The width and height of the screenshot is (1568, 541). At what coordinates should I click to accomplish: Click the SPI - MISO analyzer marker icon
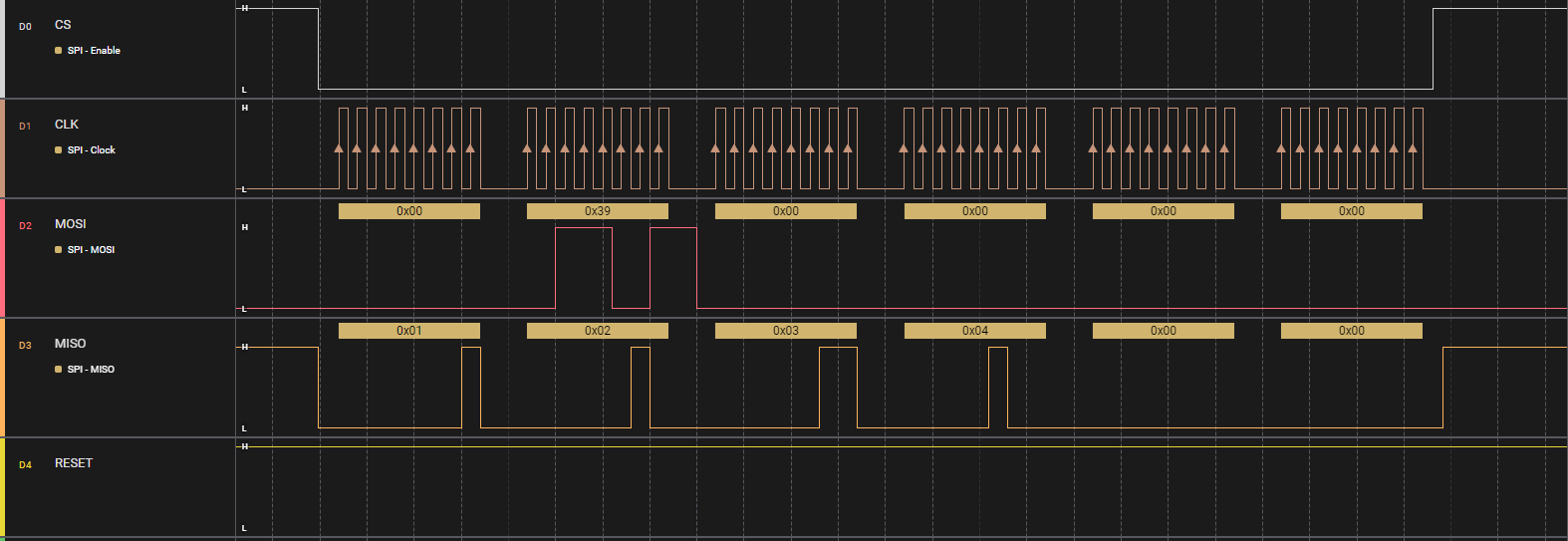tap(58, 369)
